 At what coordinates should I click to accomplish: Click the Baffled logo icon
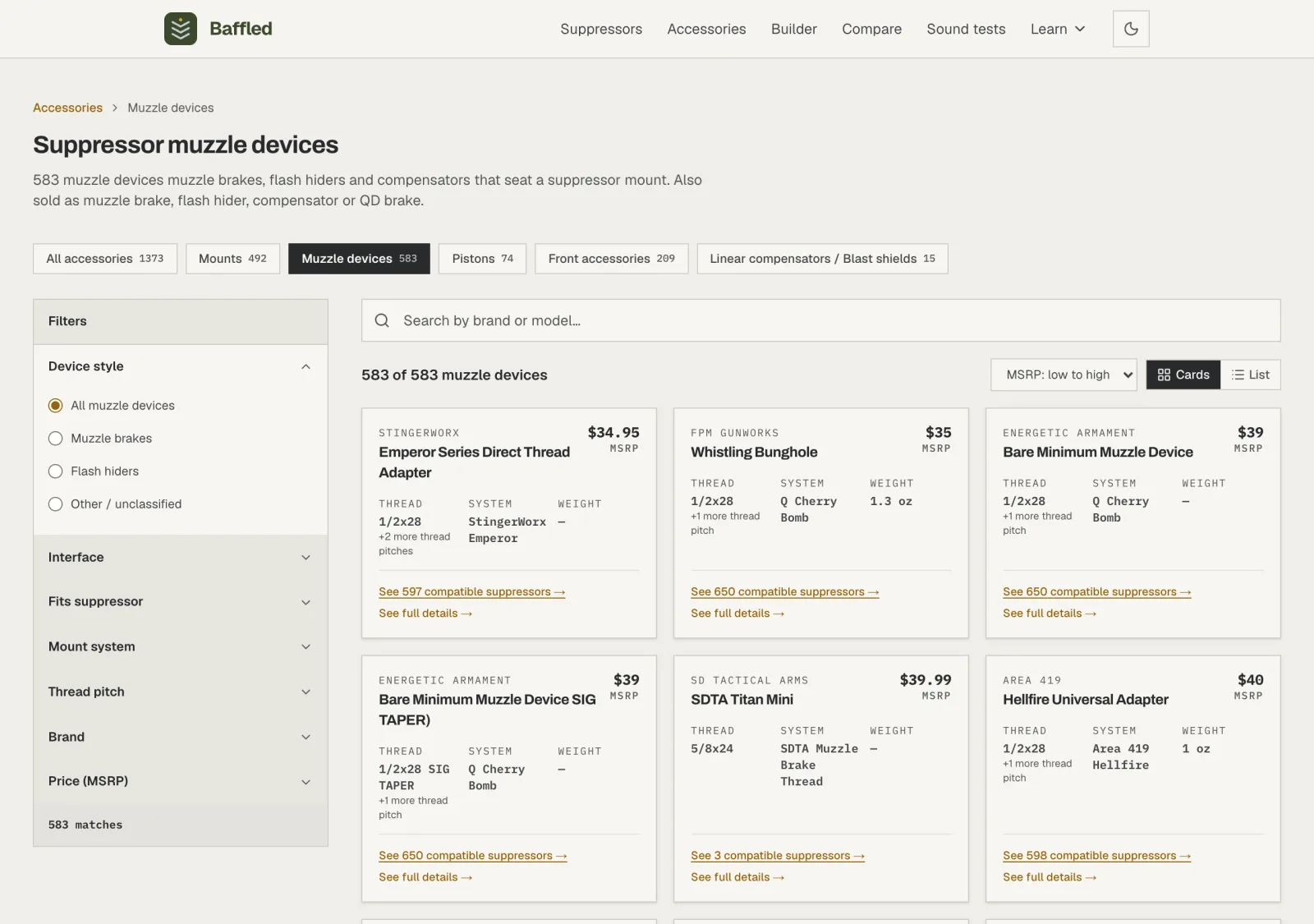click(181, 29)
